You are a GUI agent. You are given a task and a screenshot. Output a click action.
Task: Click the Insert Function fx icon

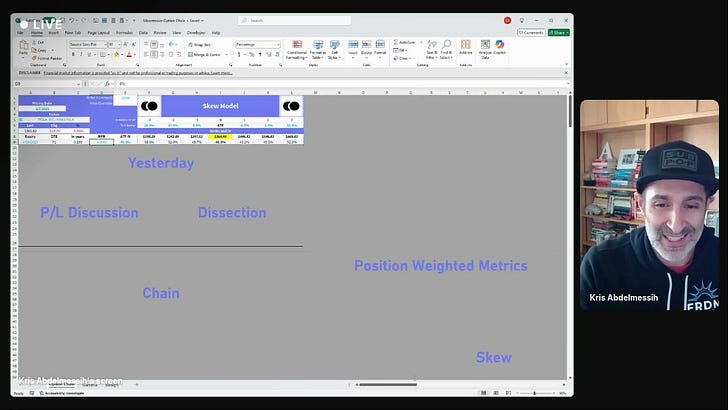(107, 84)
